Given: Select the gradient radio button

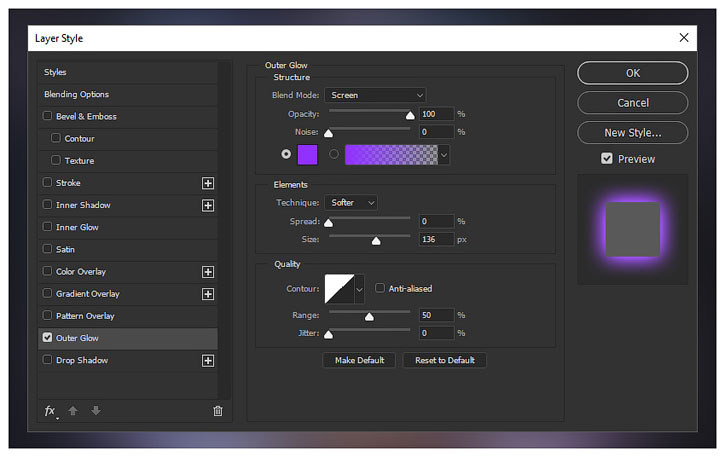Looking at the screenshot, I should (x=334, y=154).
